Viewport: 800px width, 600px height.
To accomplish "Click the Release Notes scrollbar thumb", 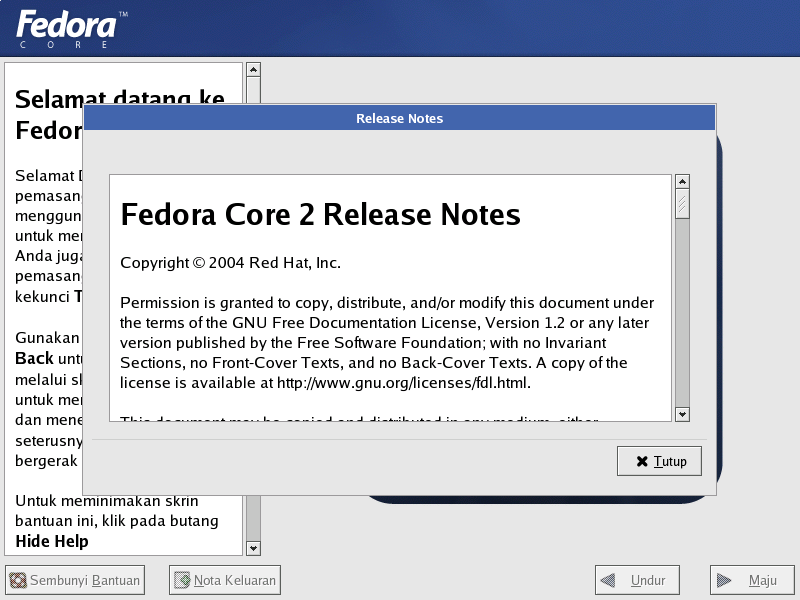I will (682, 204).
